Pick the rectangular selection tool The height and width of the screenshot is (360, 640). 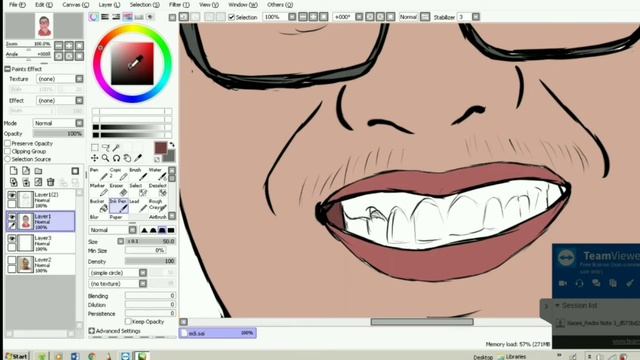95,147
